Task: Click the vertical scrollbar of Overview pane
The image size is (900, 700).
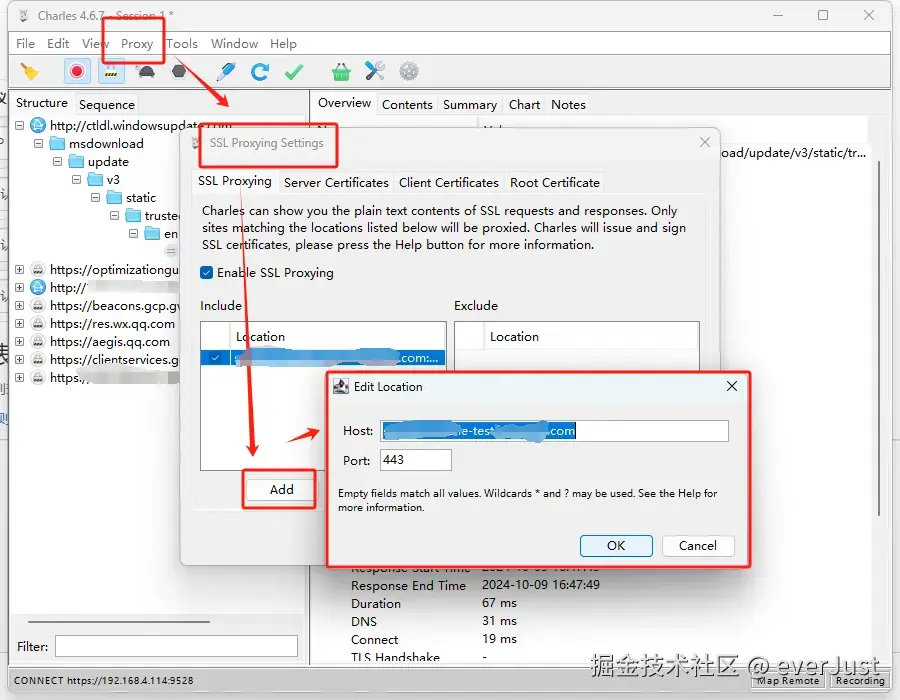Action: click(x=879, y=339)
